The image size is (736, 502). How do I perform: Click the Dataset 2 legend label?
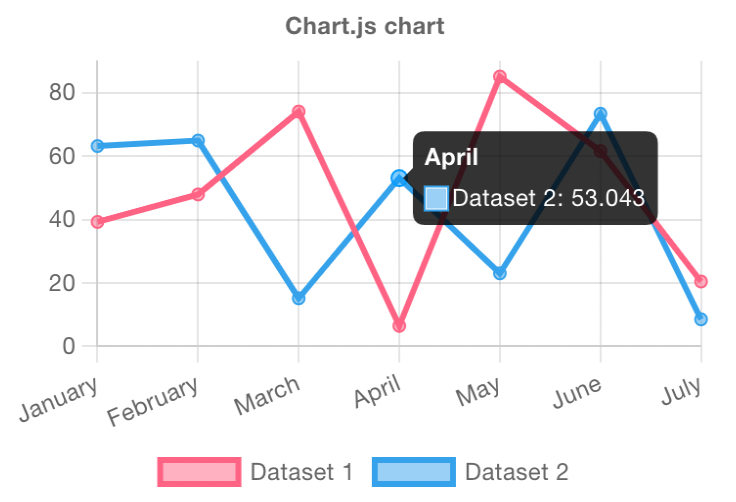pyautogui.click(x=516, y=472)
